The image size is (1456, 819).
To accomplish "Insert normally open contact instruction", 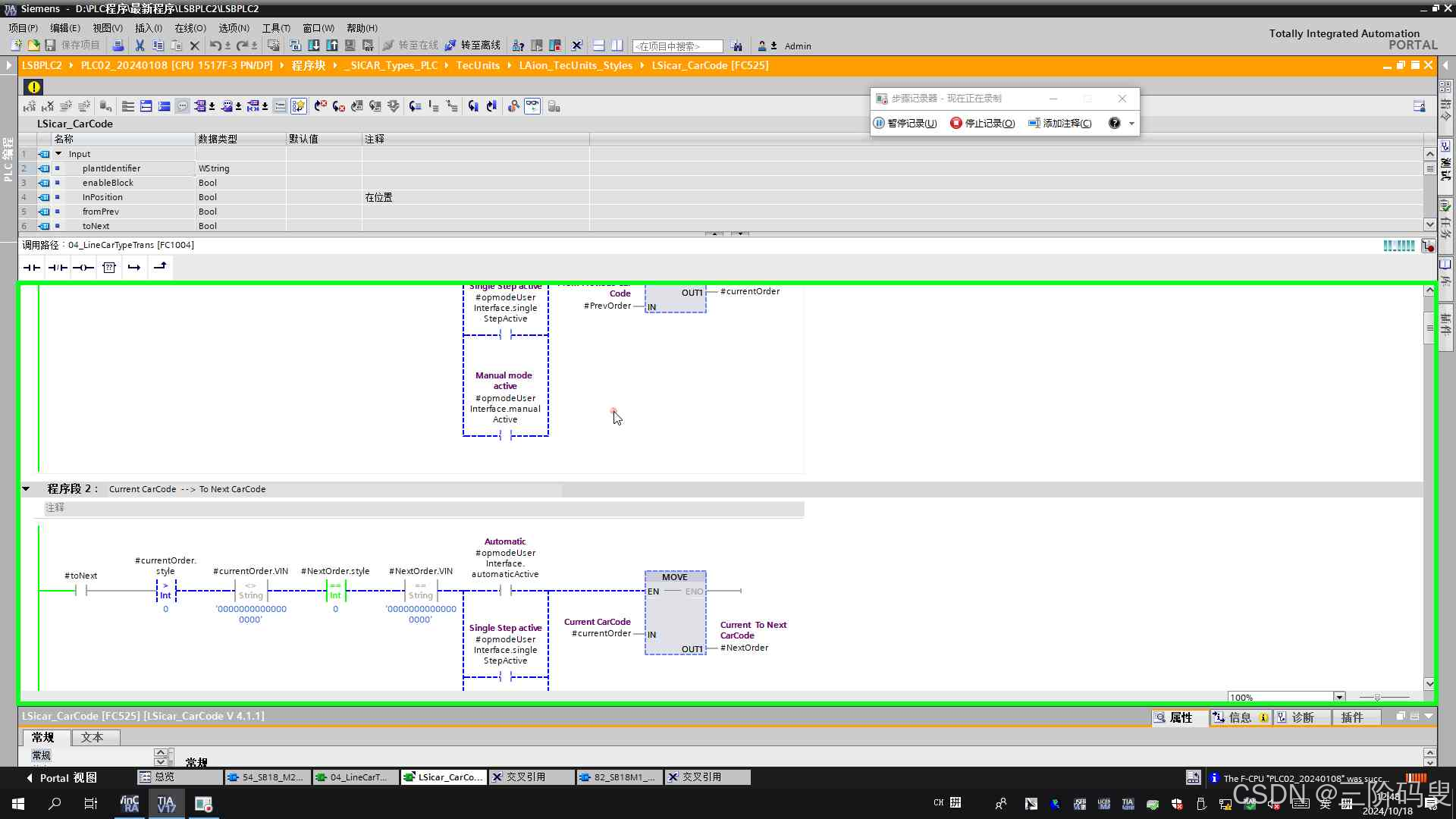I will (32, 267).
